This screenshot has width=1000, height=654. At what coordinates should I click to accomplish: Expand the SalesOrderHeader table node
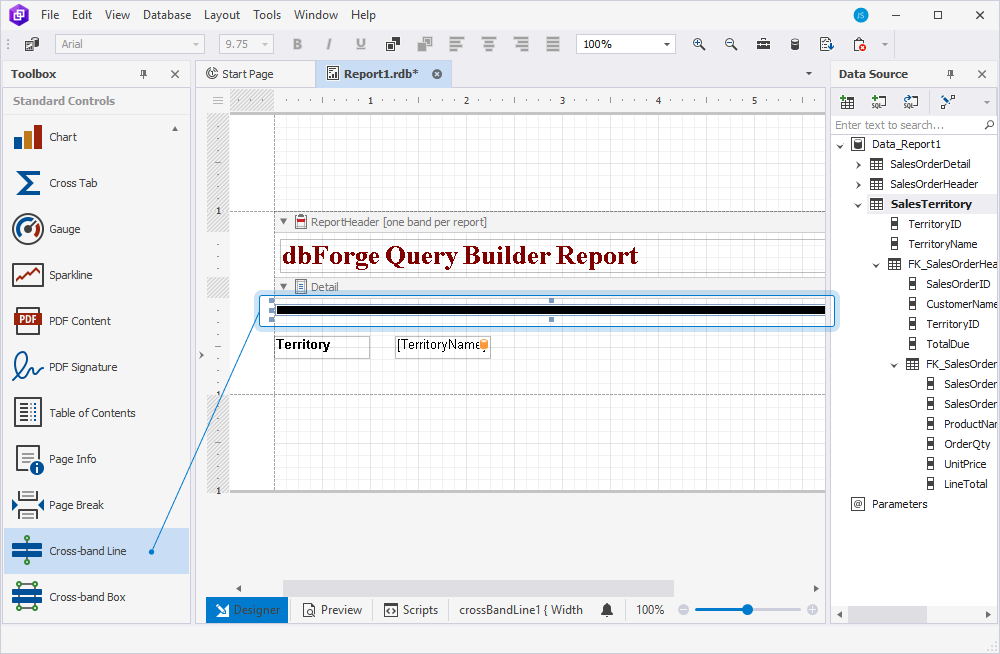click(x=858, y=184)
